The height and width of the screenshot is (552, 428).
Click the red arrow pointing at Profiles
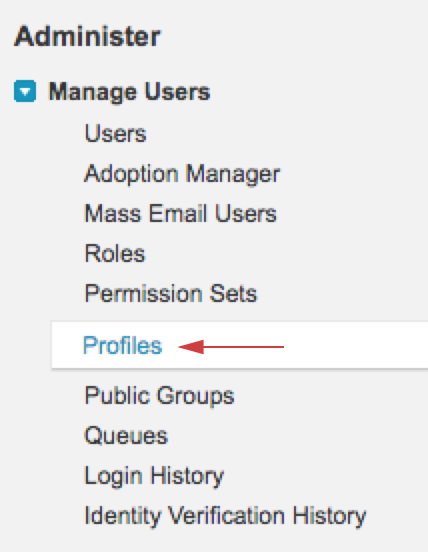[x=231, y=347]
